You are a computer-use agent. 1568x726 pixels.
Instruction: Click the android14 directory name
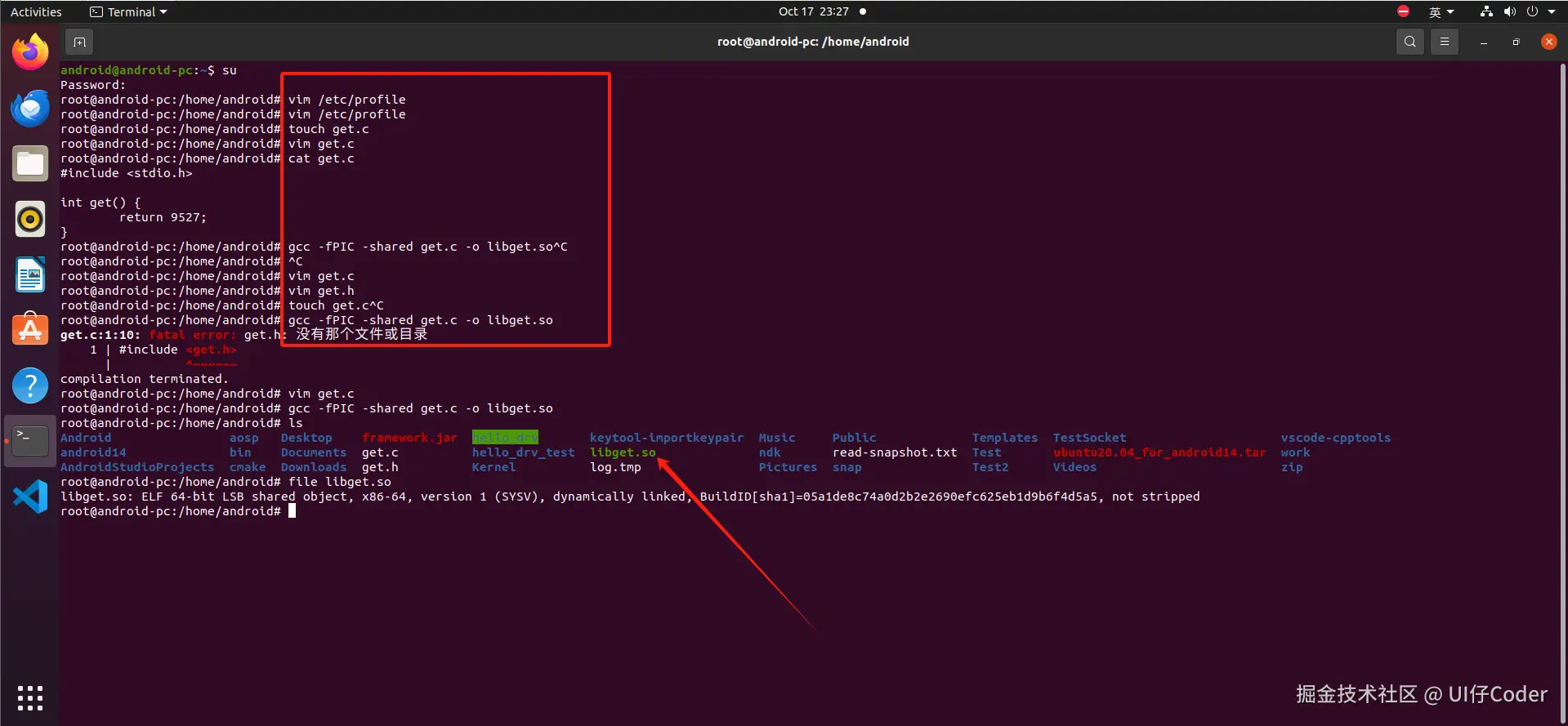(x=93, y=452)
